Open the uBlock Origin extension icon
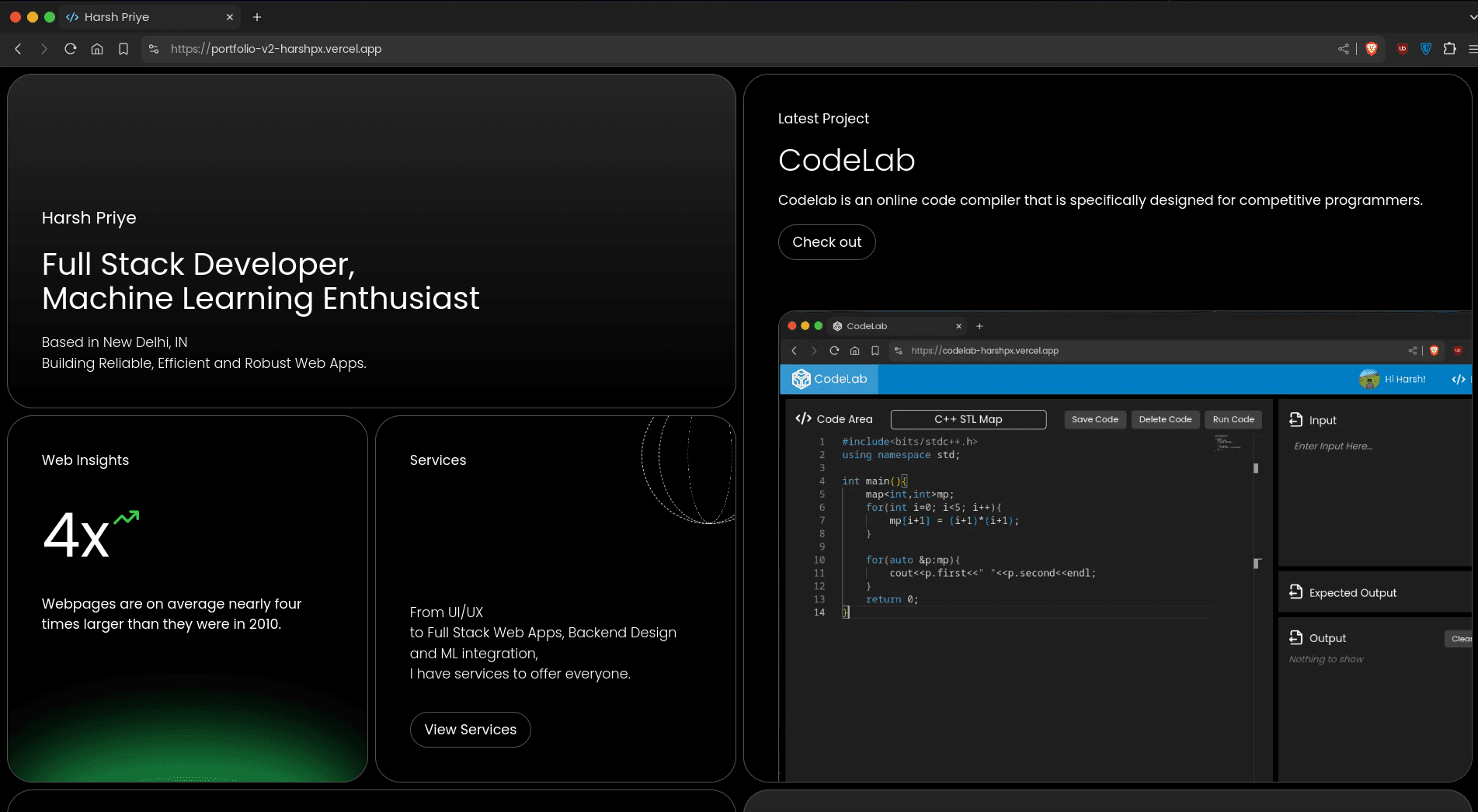This screenshot has width=1478, height=812. click(x=1403, y=49)
